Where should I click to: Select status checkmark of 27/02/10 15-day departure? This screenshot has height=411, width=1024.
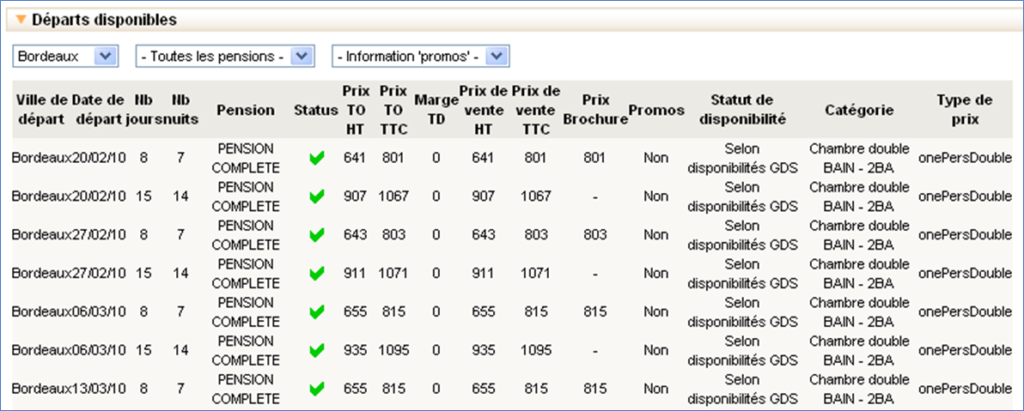[317, 273]
